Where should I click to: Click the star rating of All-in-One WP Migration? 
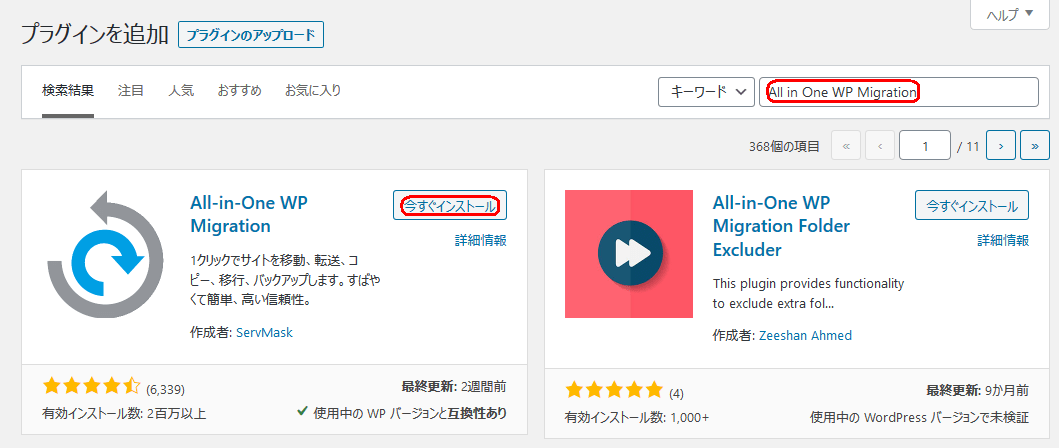click(x=92, y=387)
